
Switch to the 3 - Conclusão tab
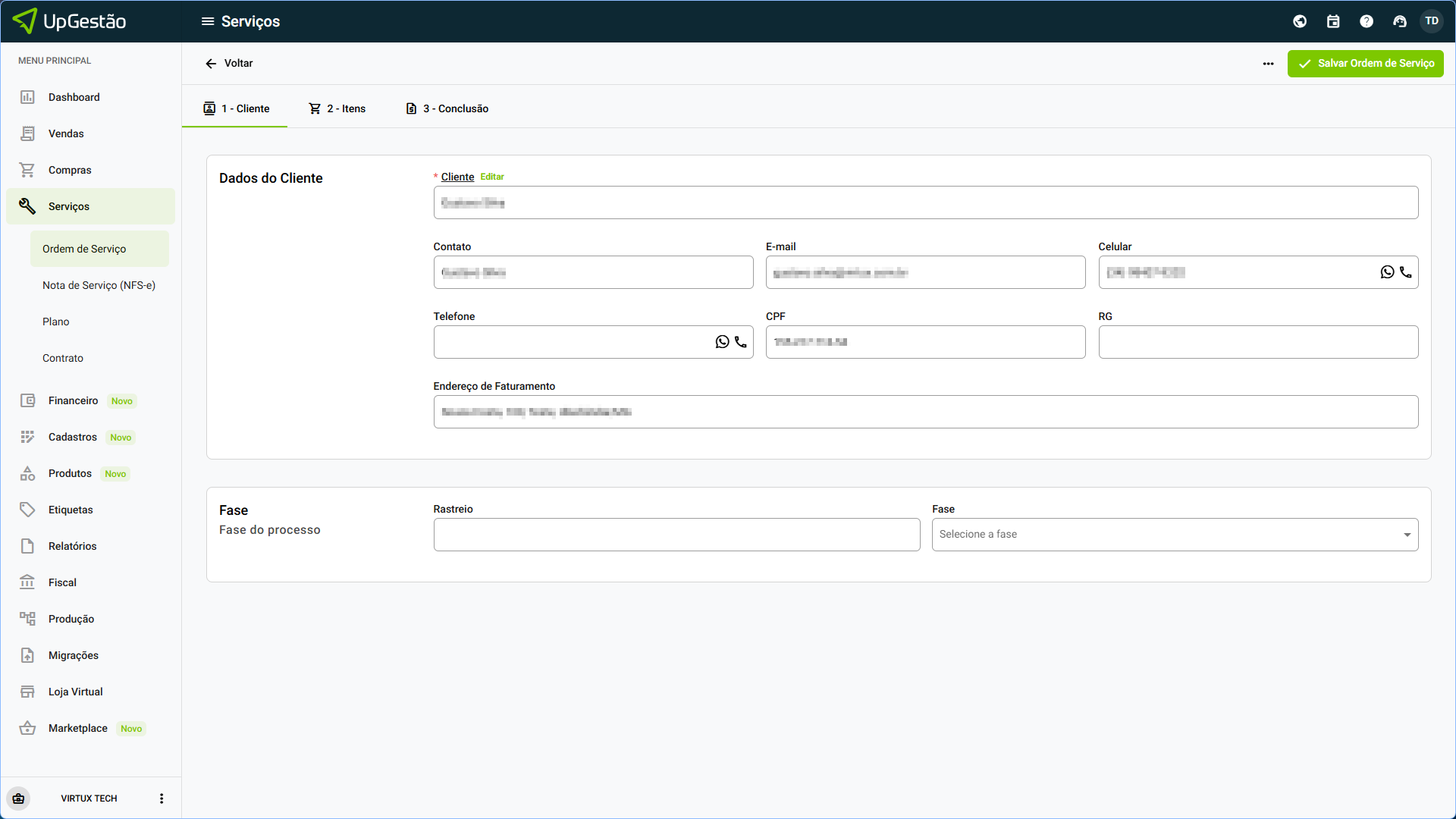[447, 108]
